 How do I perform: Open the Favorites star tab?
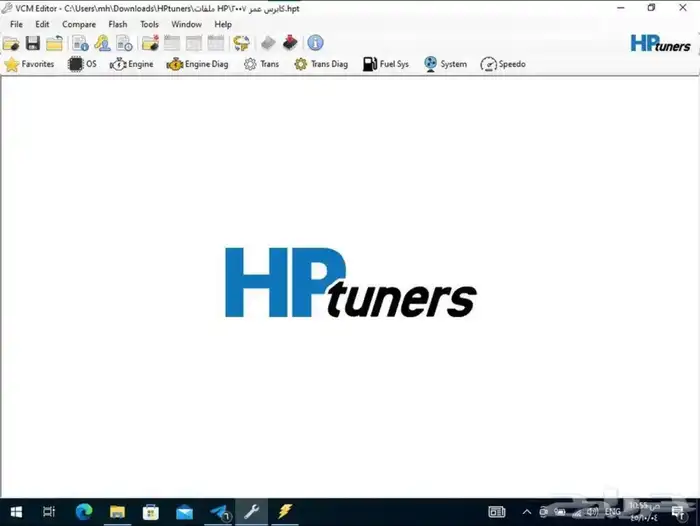tap(29, 64)
